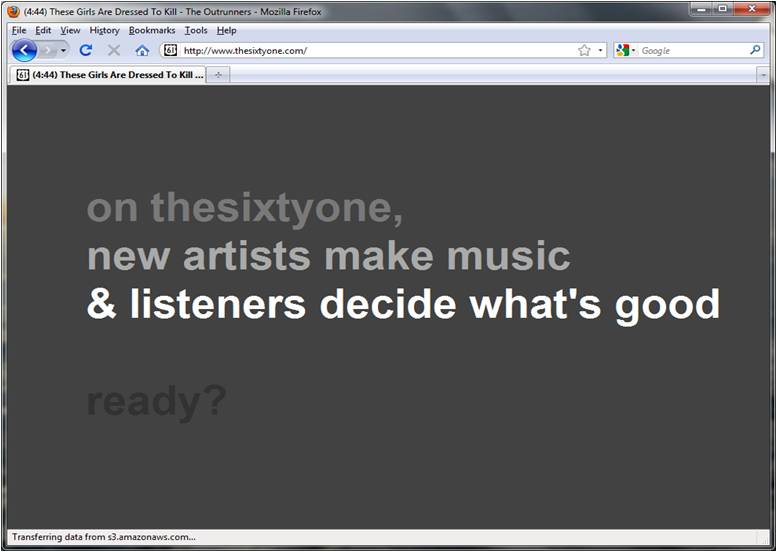List all tabs dropdown arrow

click(x=763, y=75)
